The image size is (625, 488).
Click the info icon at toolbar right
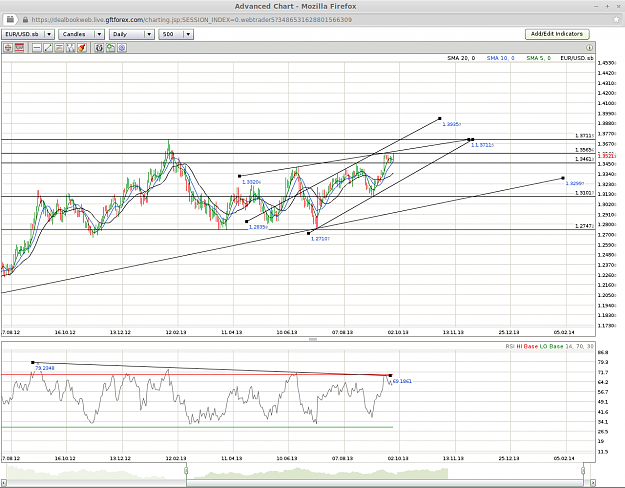click(589, 47)
